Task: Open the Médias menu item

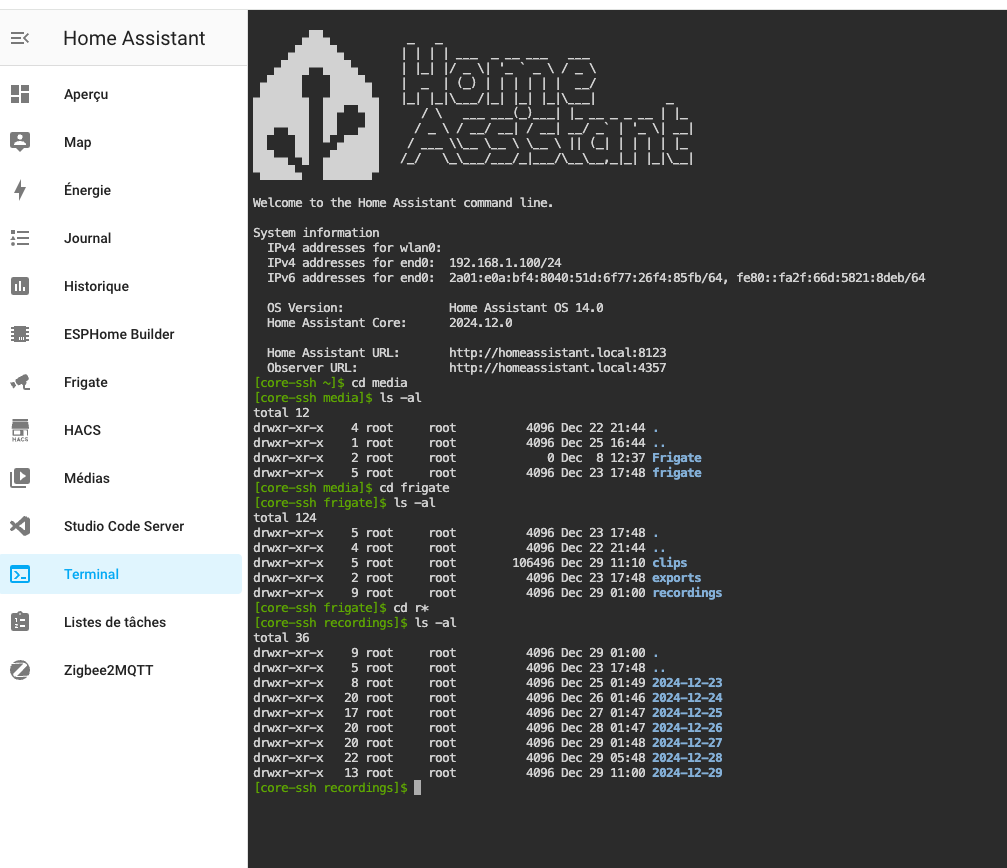Action: pos(87,478)
